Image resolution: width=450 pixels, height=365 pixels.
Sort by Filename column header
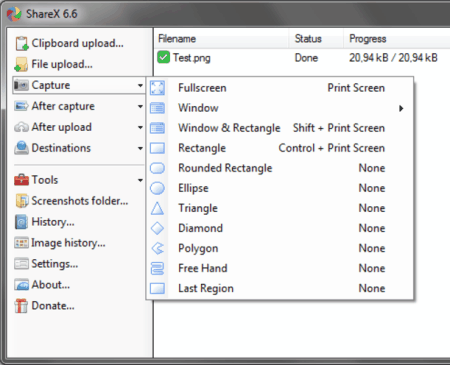point(221,39)
